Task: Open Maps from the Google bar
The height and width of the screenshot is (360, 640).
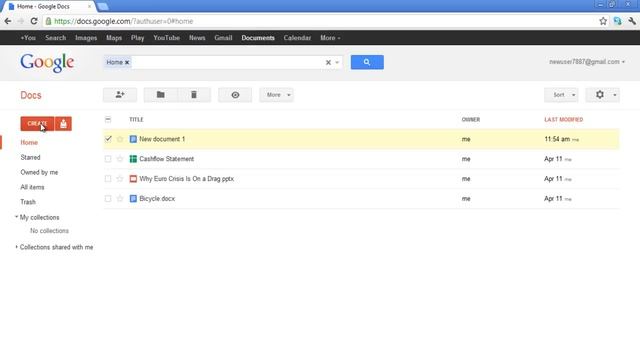Action: [114, 38]
